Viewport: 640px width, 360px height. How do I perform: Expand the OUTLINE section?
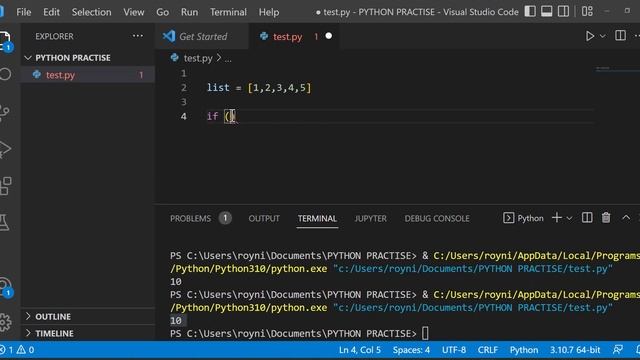88,316
